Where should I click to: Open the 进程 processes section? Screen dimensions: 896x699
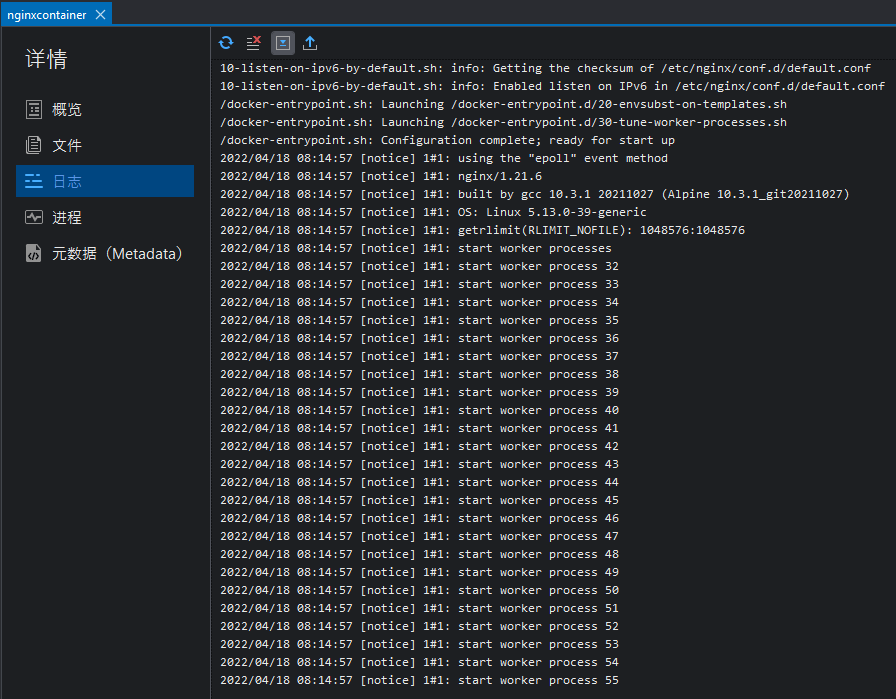105,217
